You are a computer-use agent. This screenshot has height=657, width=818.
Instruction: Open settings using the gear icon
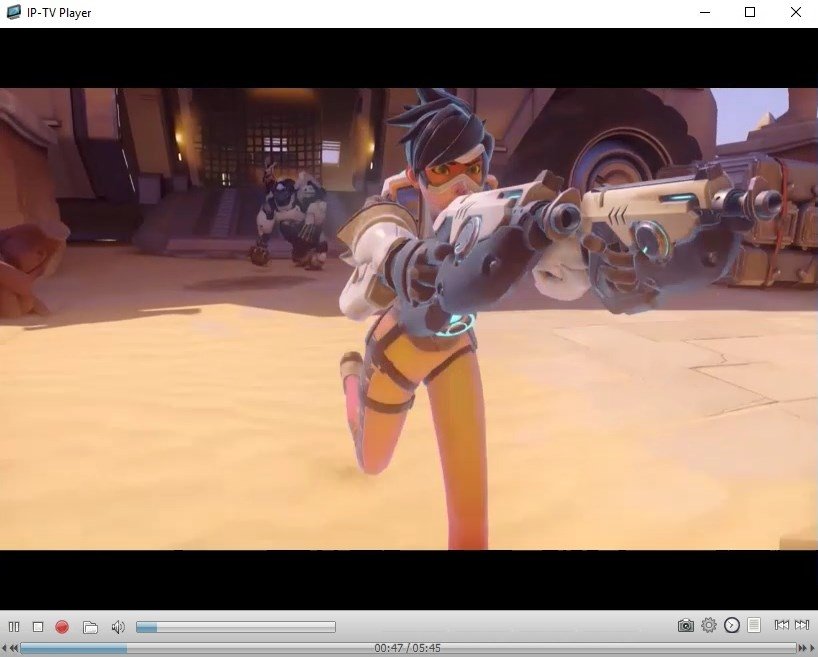pos(708,625)
